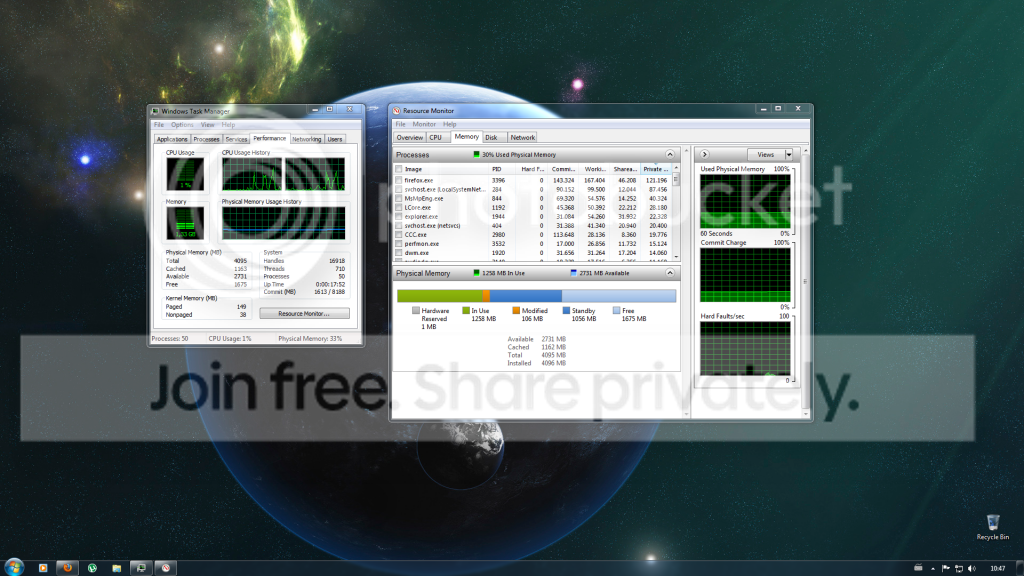This screenshot has height=576, width=1024.
Task: Click the green In Use memory bar segment
Action: (x=440, y=296)
